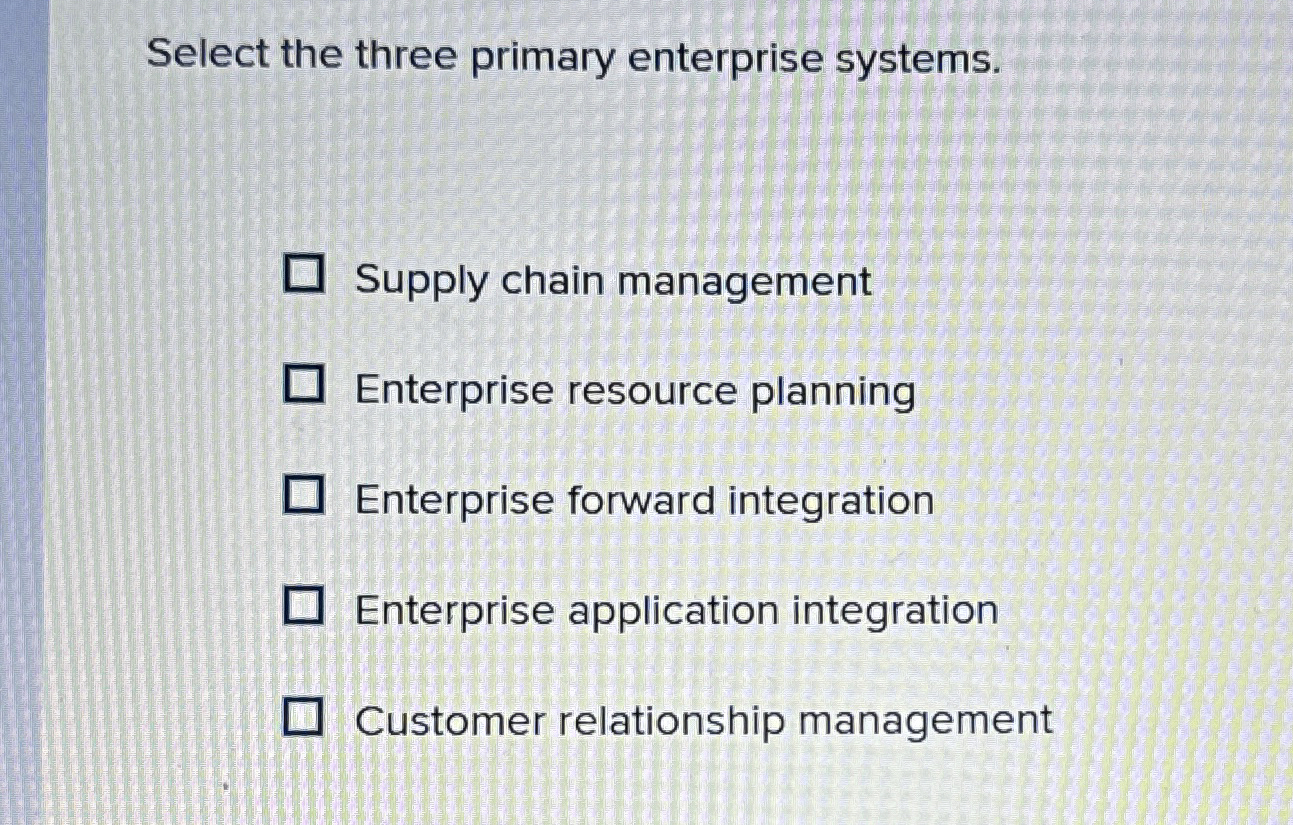Select the Supply chain management option label

coord(614,281)
